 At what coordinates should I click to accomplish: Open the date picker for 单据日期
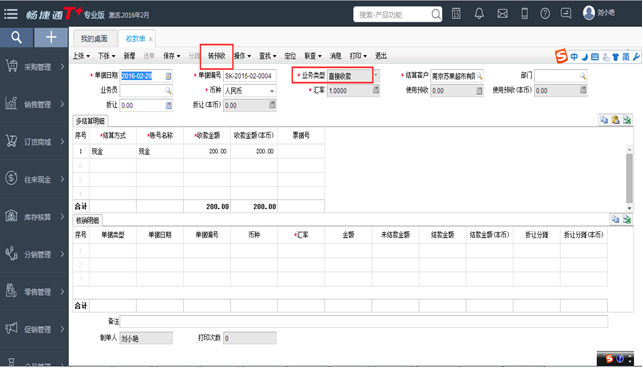tap(168, 76)
